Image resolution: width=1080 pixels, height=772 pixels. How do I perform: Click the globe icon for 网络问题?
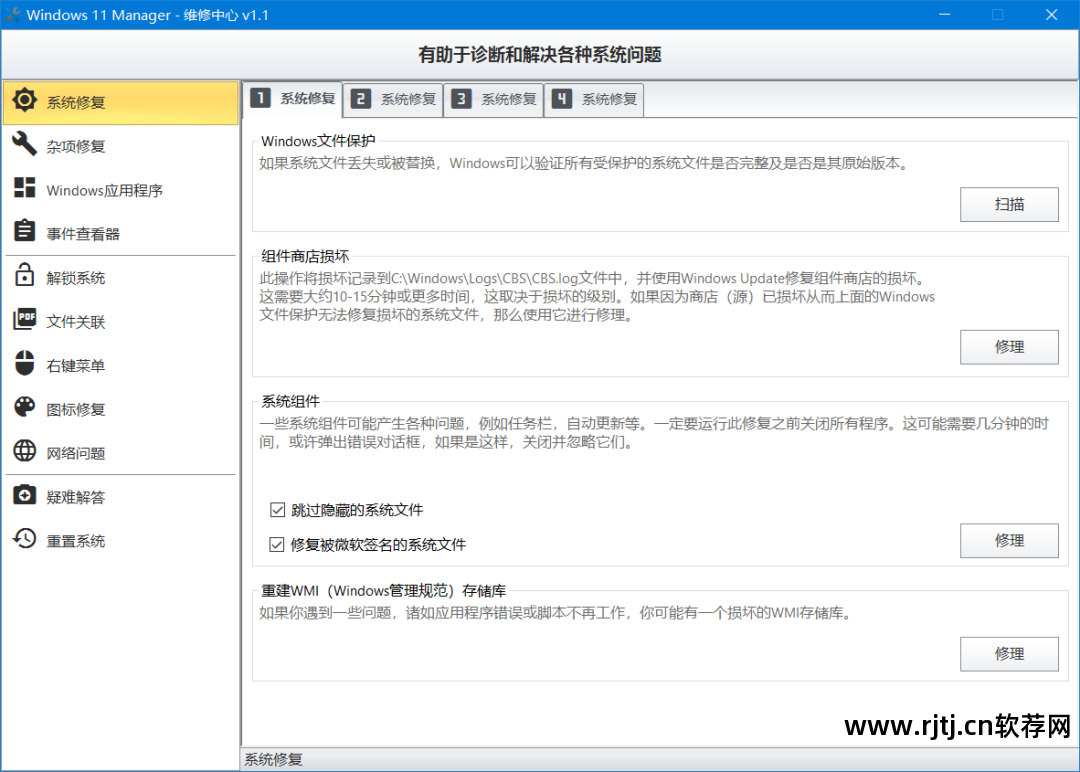(x=24, y=451)
